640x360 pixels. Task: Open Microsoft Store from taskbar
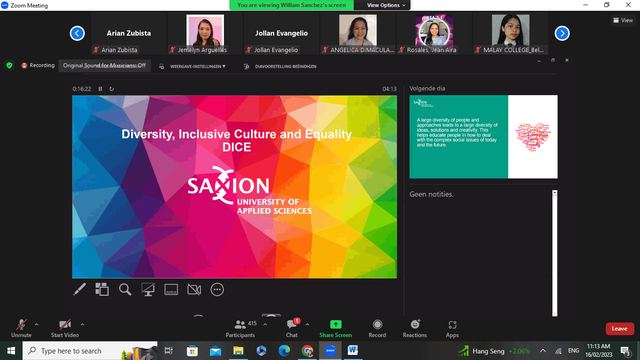point(192,351)
